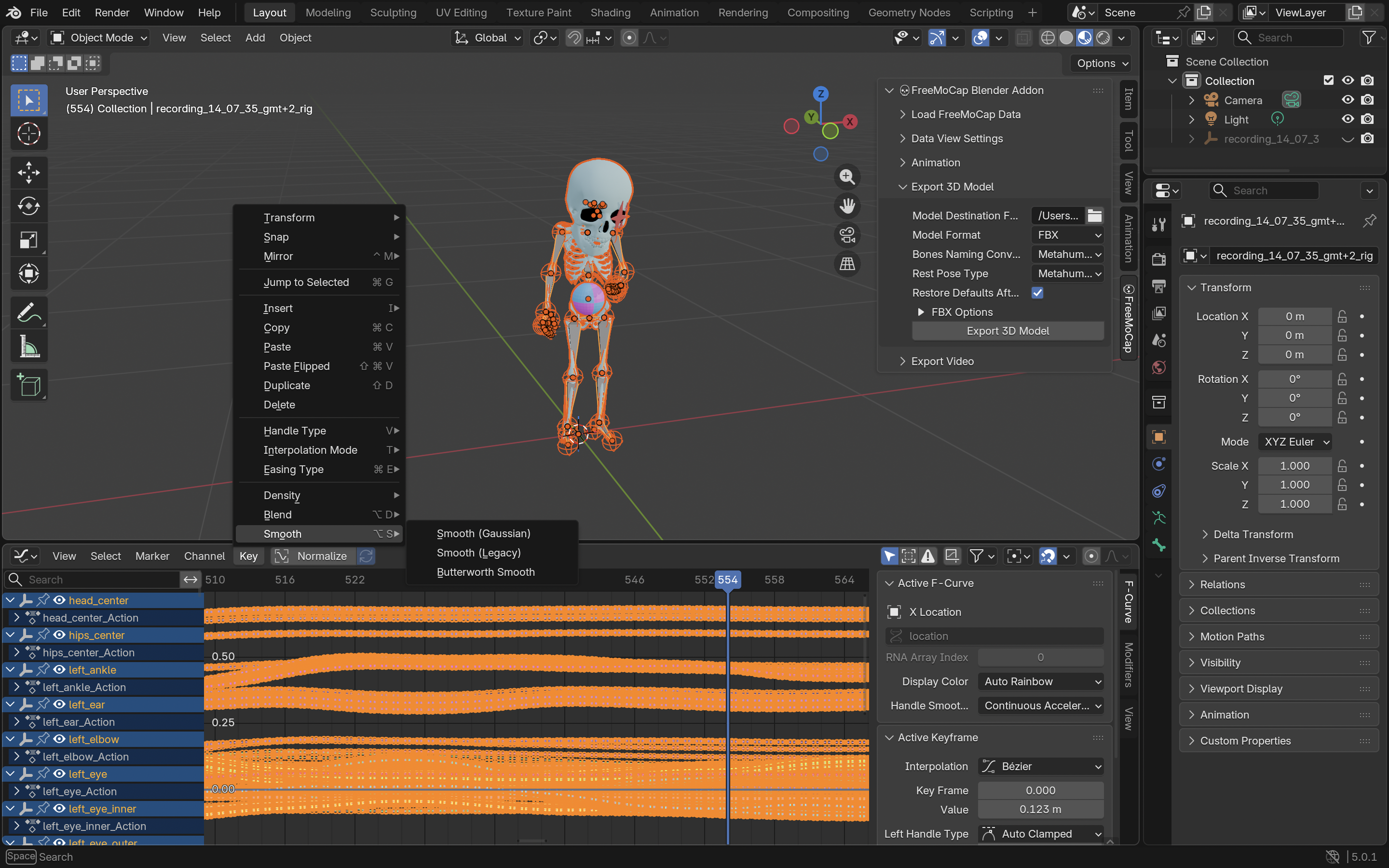Open the Physics properties tab icon
Screen dimensions: 1389x868
[x=1158, y=464]
